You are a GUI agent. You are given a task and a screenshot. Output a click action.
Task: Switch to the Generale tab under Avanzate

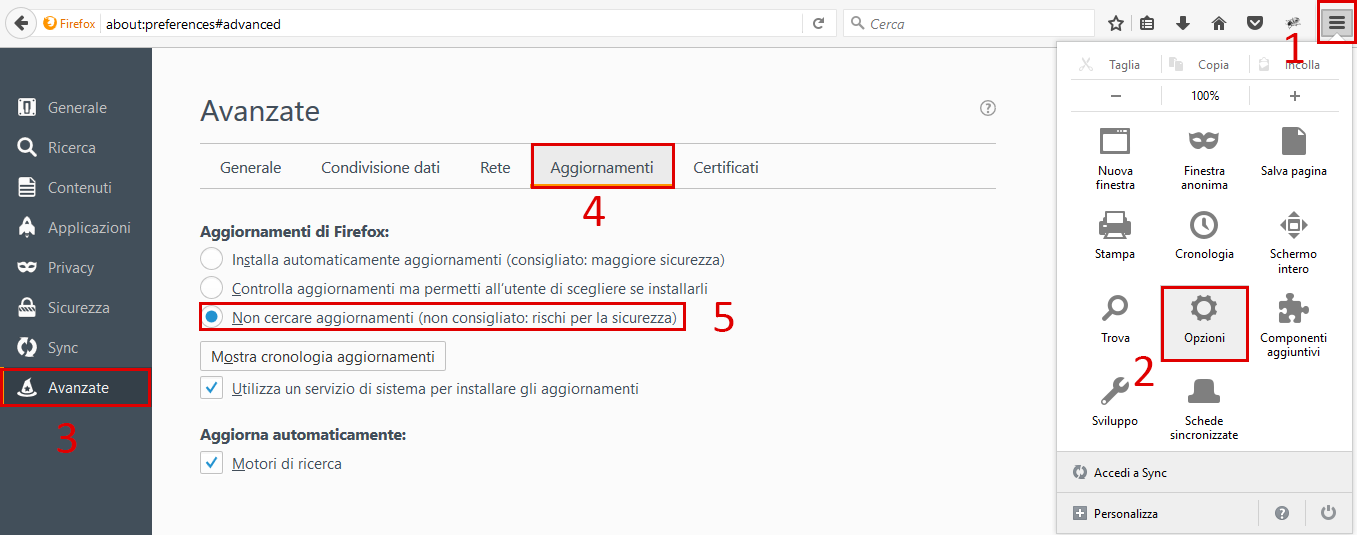click(250, 167)
